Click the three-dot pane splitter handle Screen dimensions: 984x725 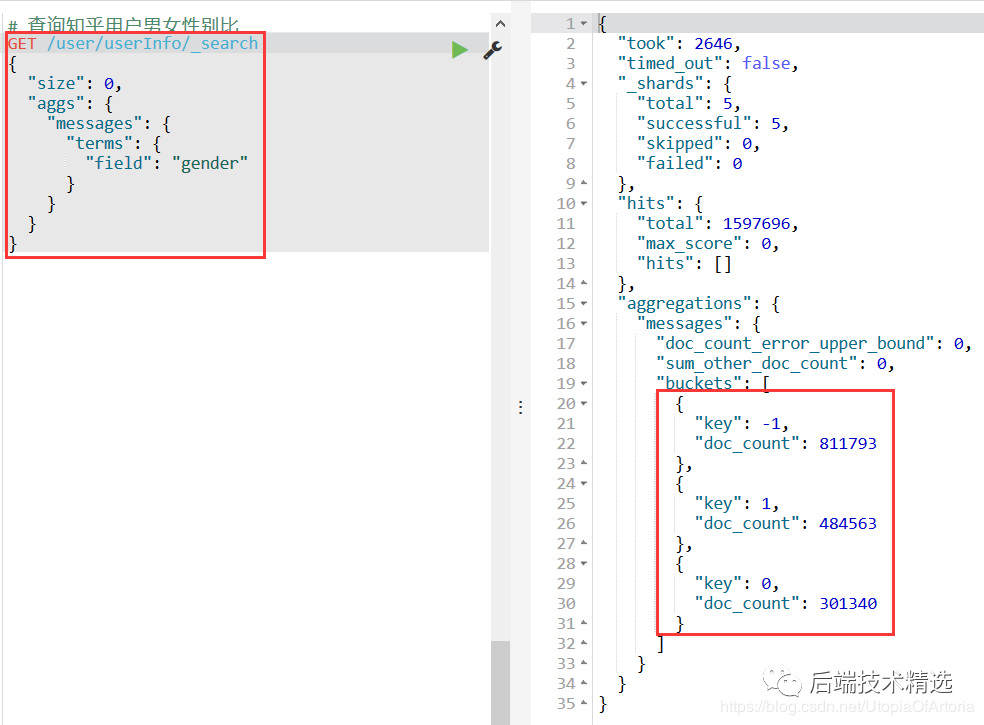pos(520,407)
